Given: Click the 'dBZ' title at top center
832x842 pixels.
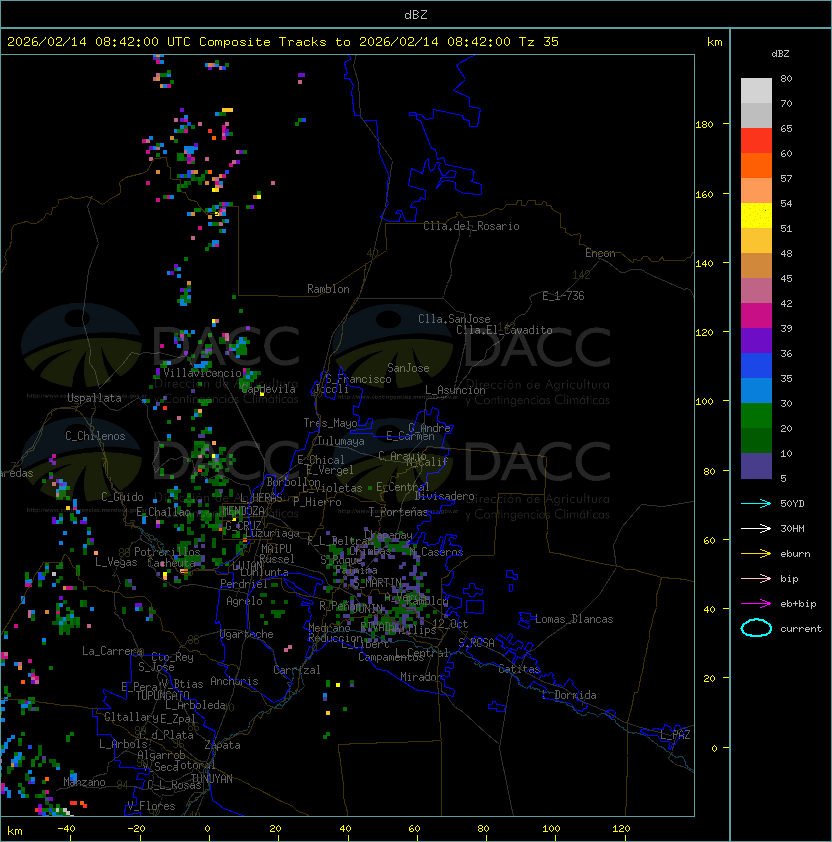Looking at the screenshot, I should (416, 15).
